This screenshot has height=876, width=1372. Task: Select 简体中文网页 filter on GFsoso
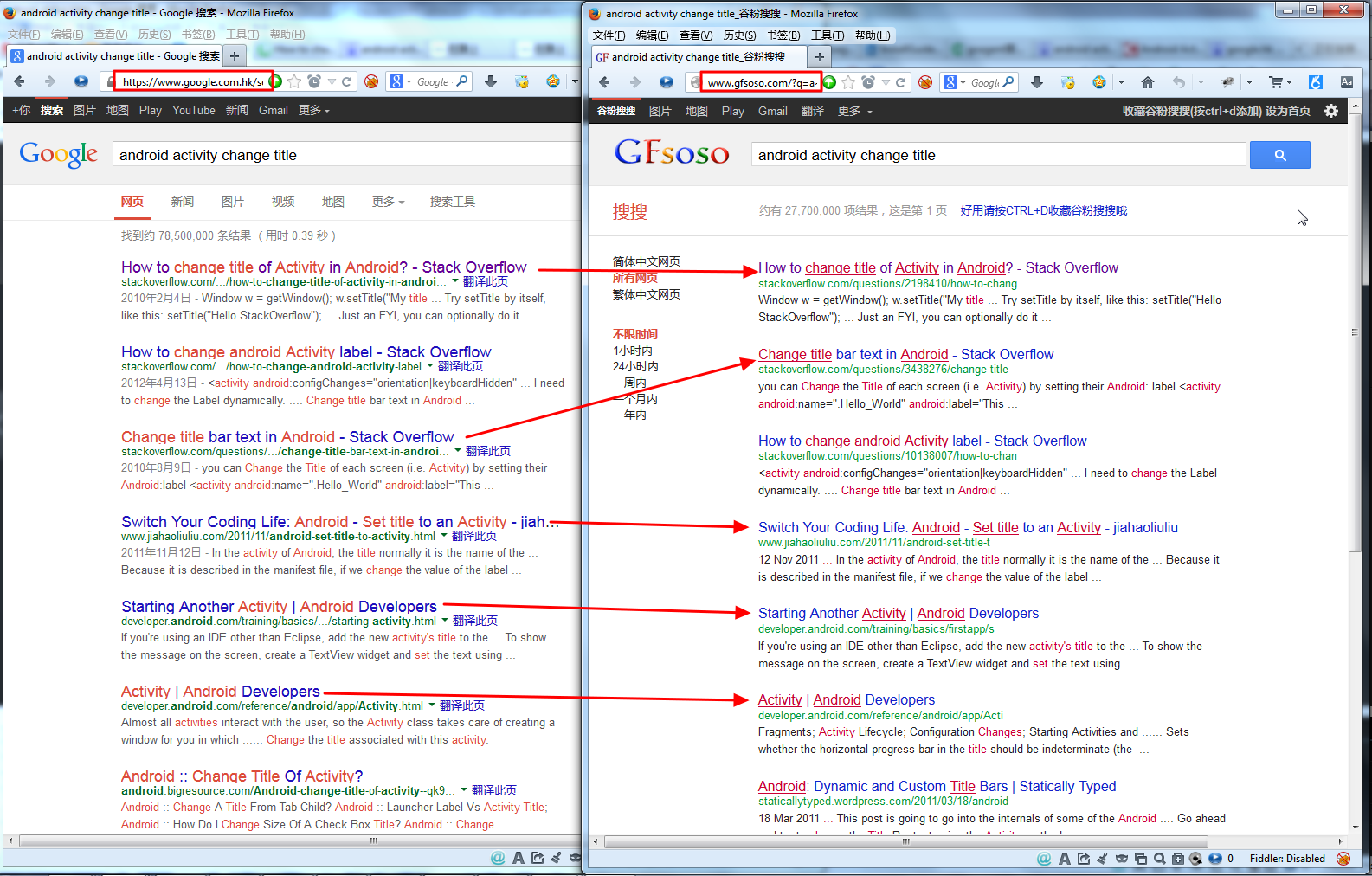pos(646,261)
